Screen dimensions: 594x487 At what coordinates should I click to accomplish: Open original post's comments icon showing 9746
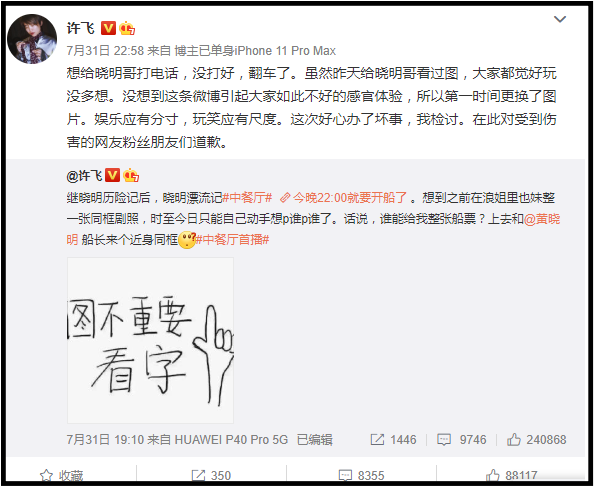[x=462, y=440]
